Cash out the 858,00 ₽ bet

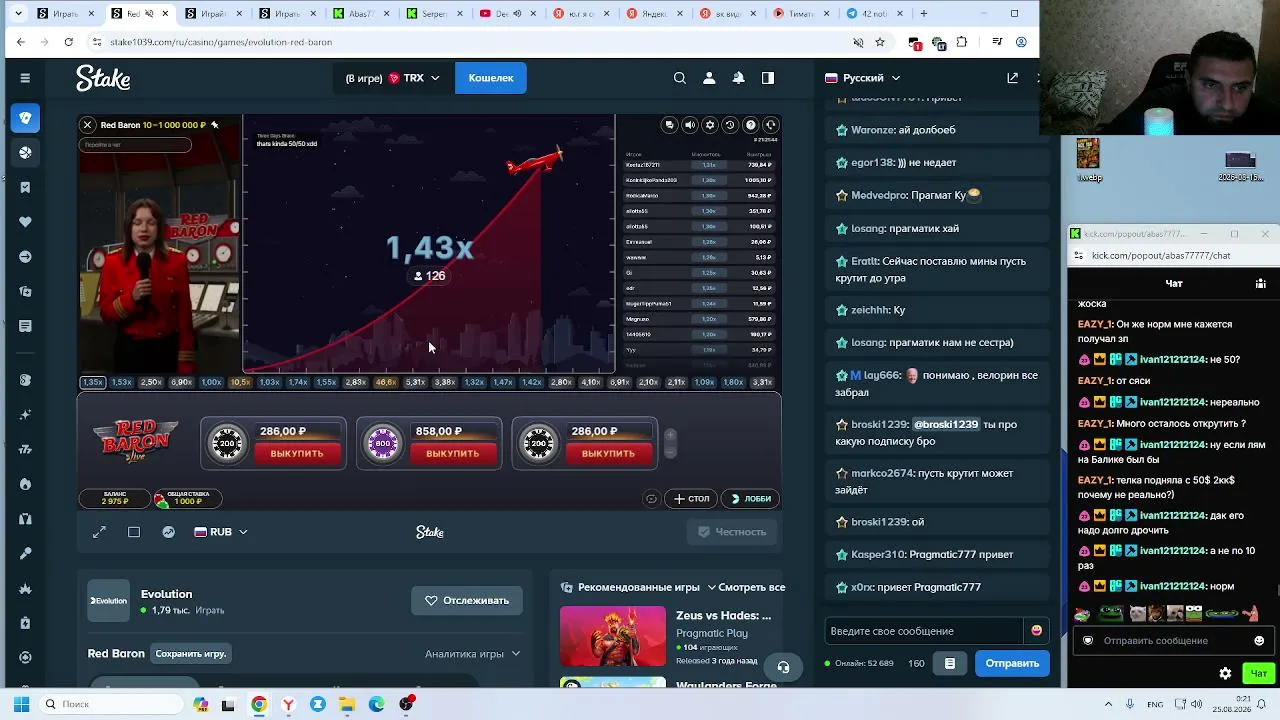click(453, 454)
